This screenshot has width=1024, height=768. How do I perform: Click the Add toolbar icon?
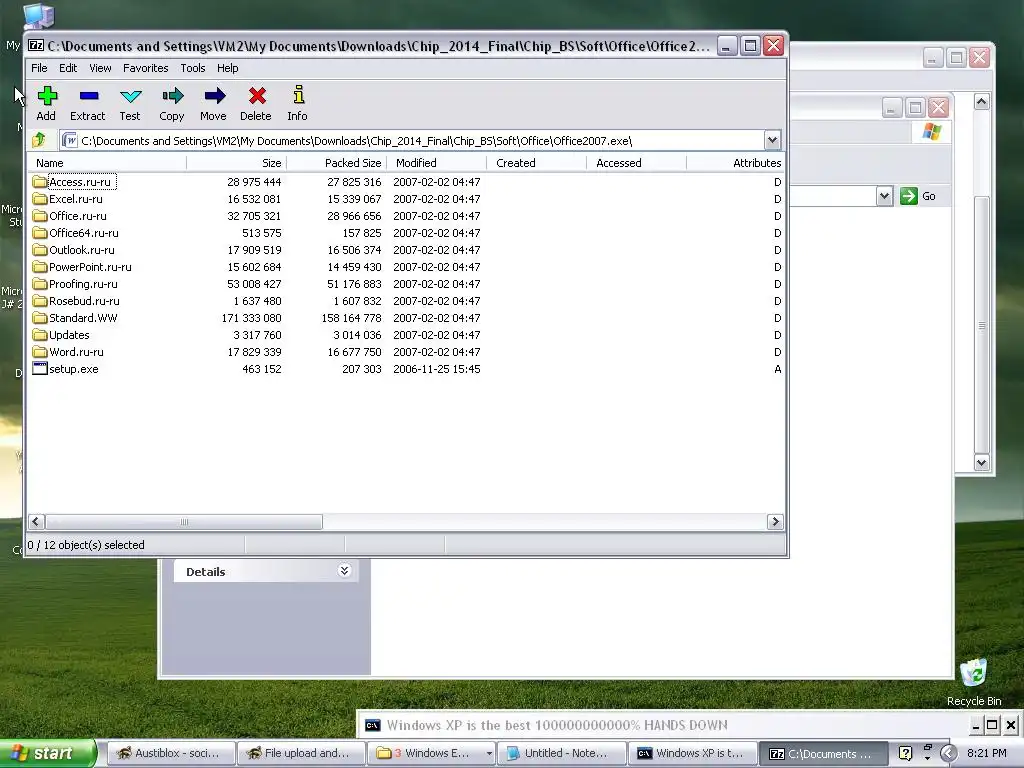click(x=47, y=96)
